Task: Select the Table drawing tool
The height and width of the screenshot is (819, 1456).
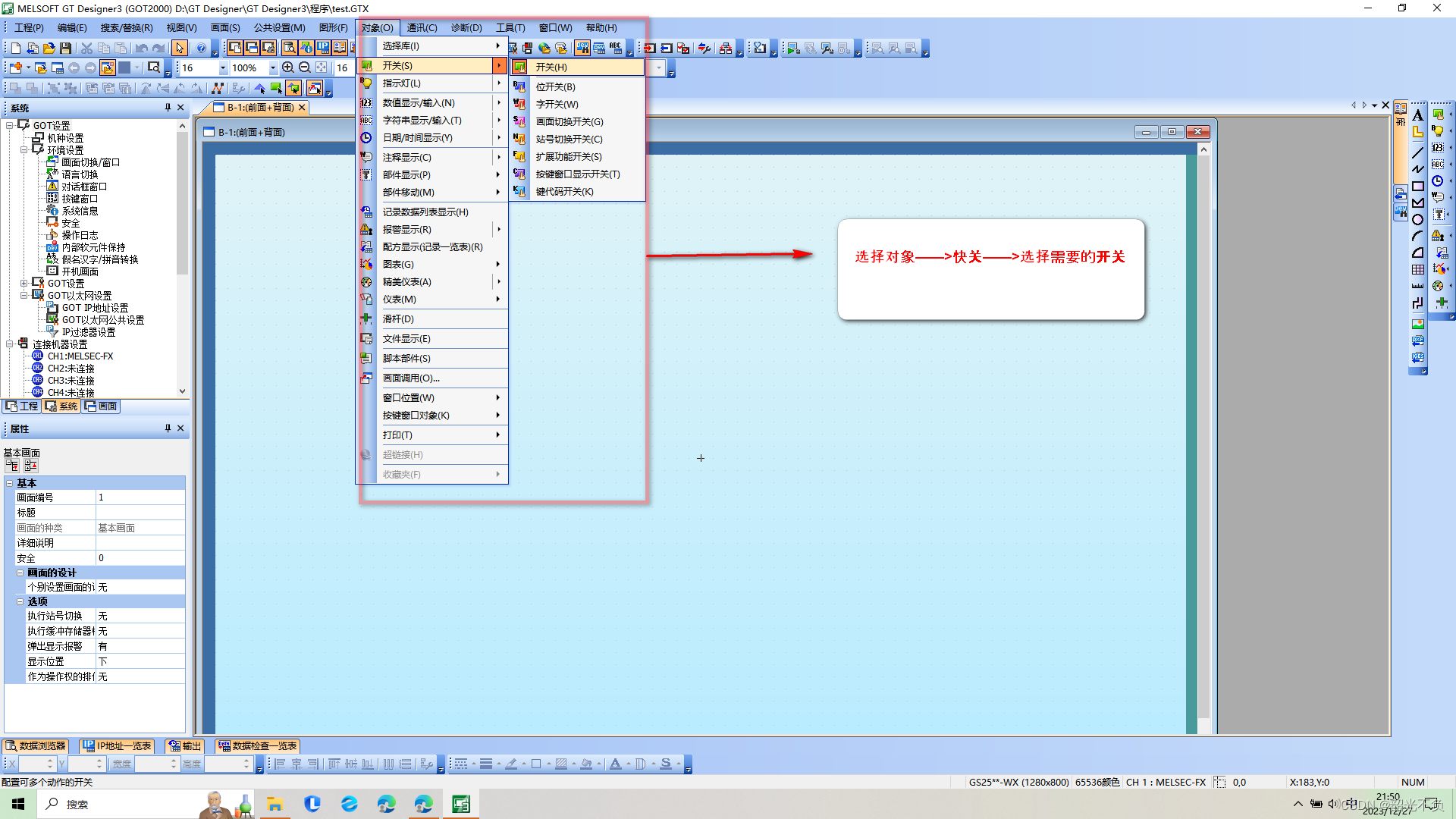Action: click(x=1417, y=270)
